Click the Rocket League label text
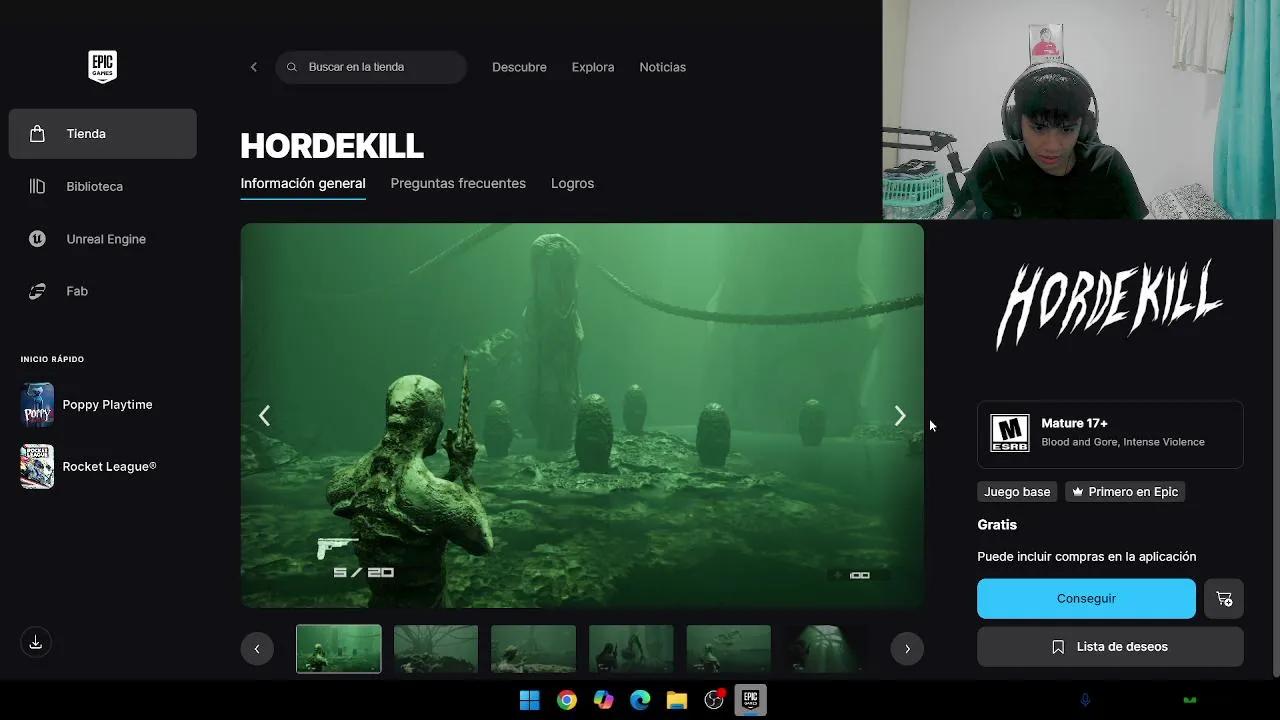This screenshot has width=1280, height=720. 109,466
